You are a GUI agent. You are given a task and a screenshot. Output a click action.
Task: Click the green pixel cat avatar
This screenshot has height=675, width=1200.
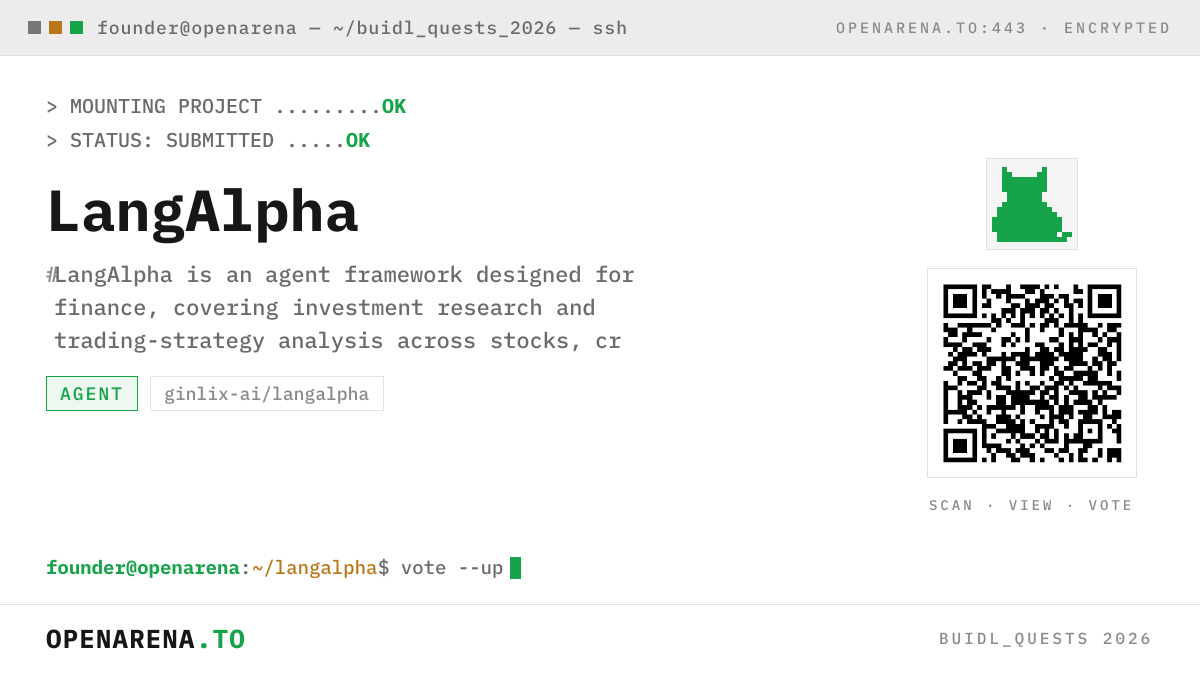(1032, 204)
